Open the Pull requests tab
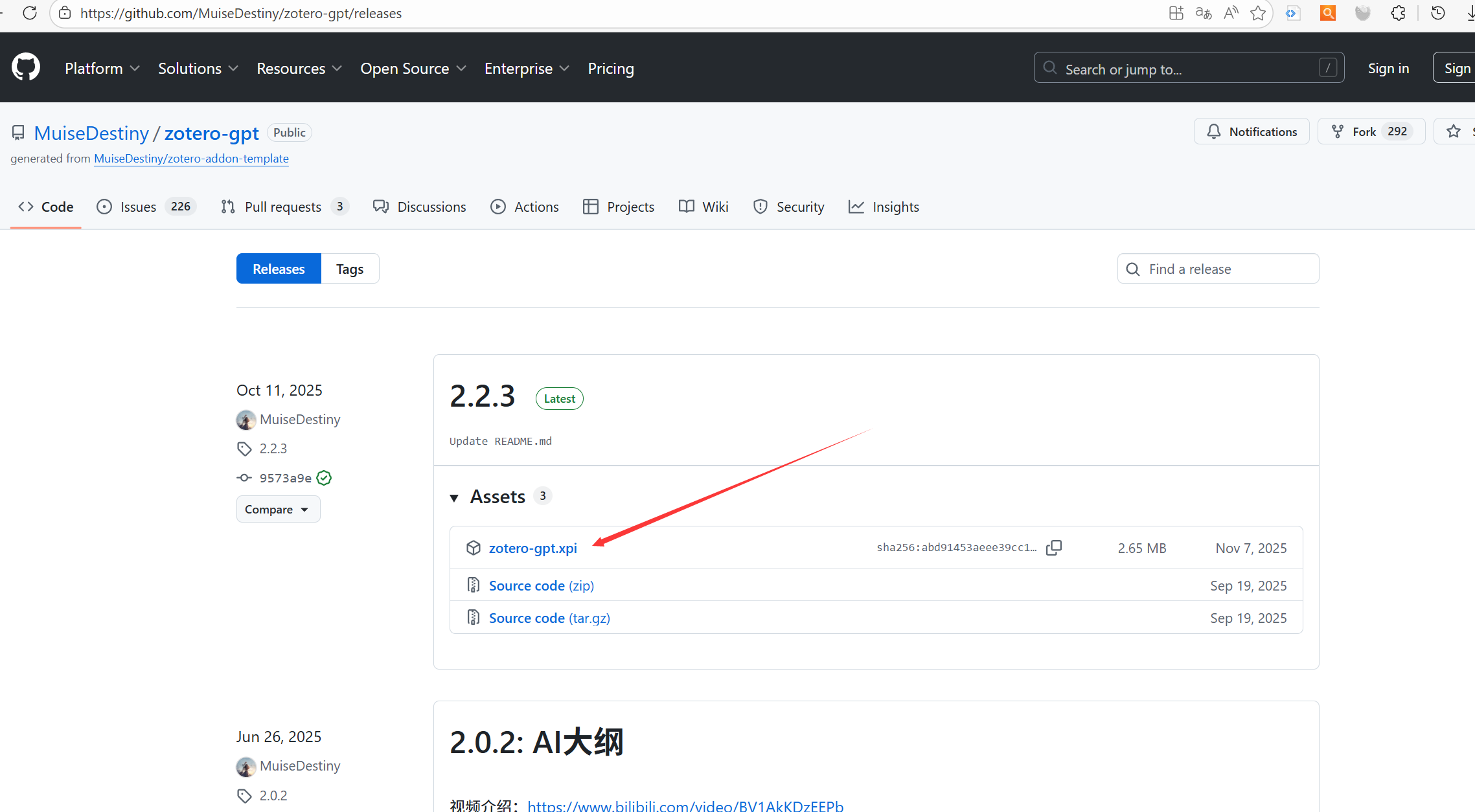1475x812 pixels. coord(284,207)
